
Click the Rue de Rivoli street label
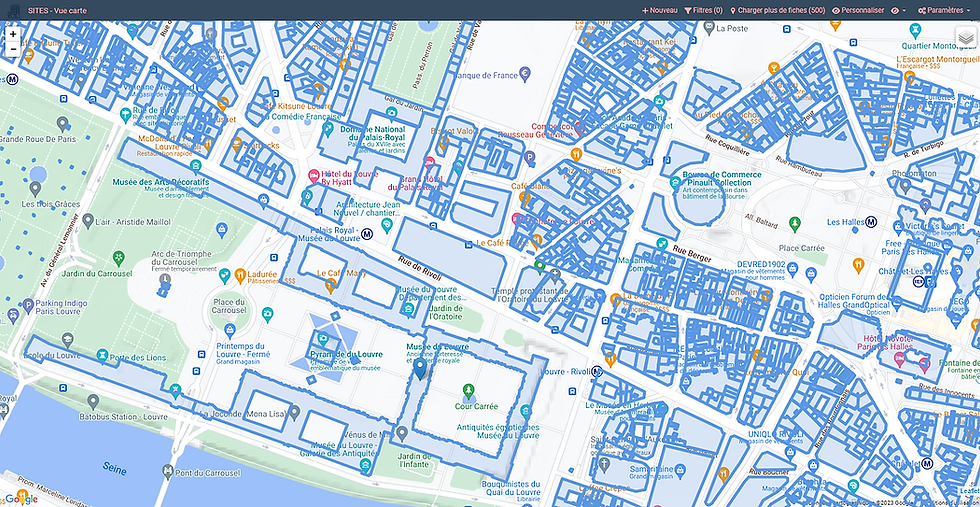(x=420, y=268)
